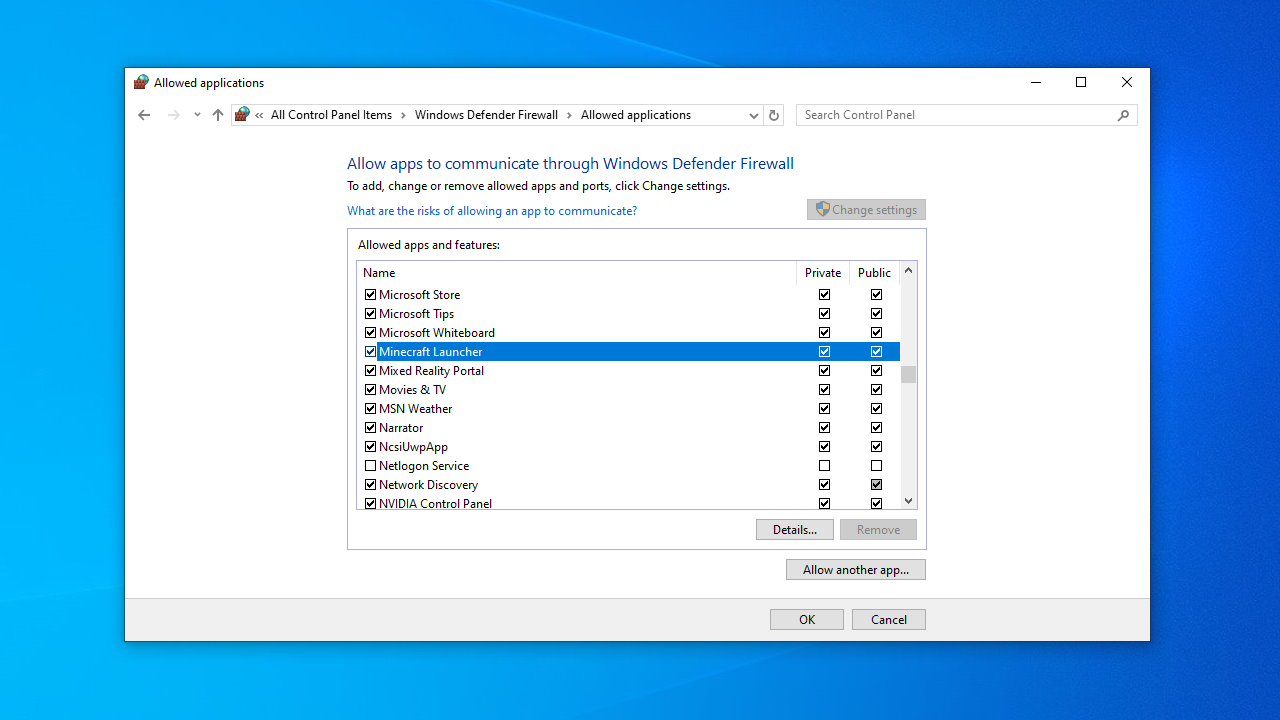Expand the address bar history dropdown

coord(754,115)
